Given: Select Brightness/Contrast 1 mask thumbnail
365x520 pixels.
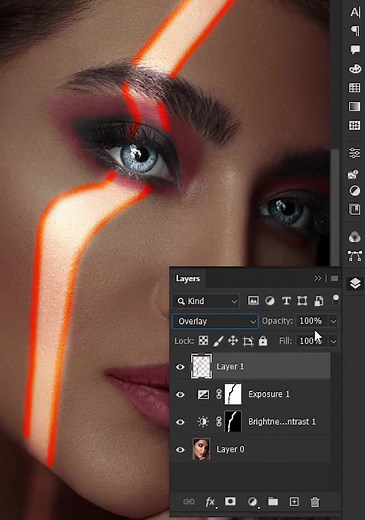Looking at the screenshot, I should point(233,422).
